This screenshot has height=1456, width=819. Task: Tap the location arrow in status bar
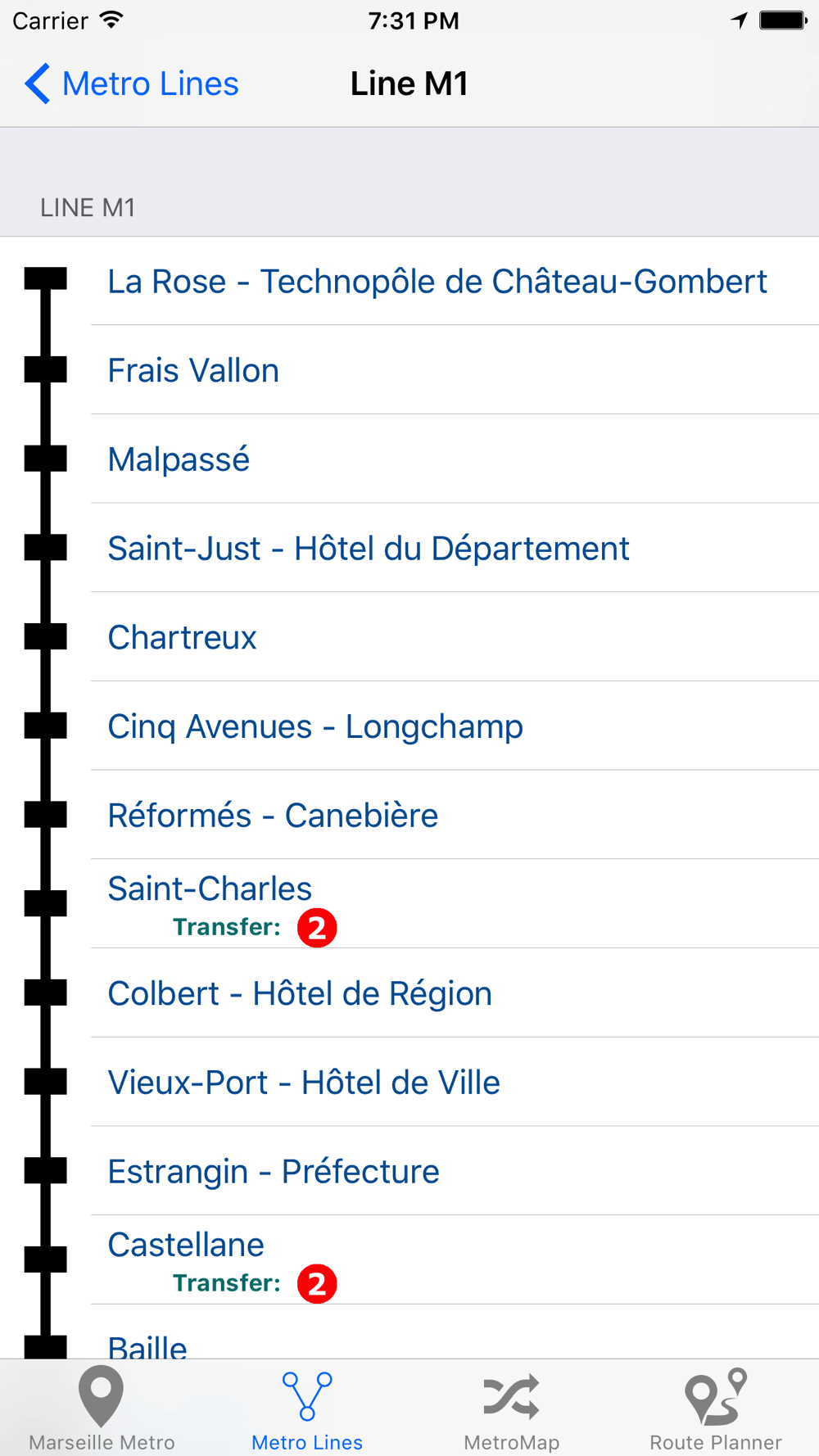[740, 20]
